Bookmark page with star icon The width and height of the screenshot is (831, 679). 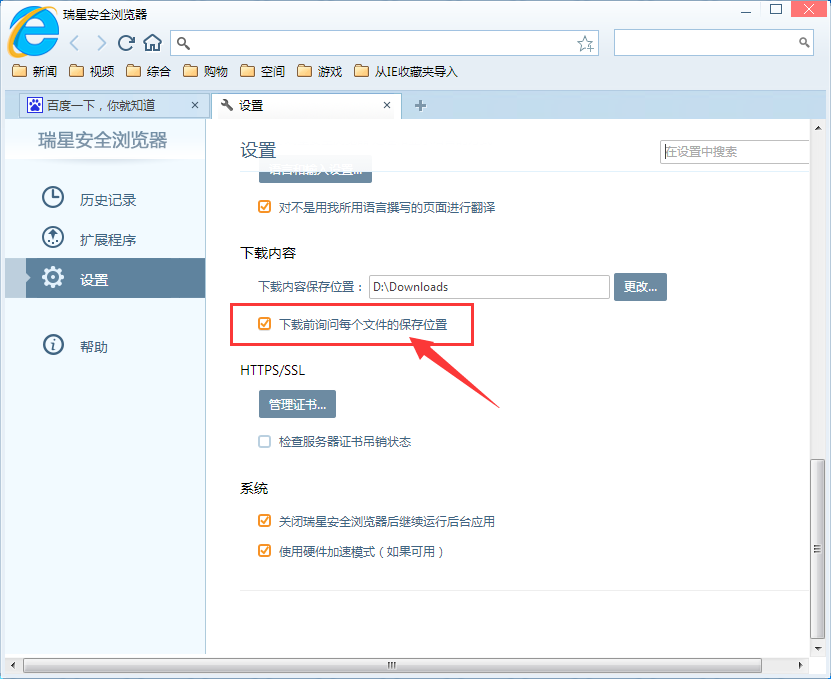tap(585, 43)
